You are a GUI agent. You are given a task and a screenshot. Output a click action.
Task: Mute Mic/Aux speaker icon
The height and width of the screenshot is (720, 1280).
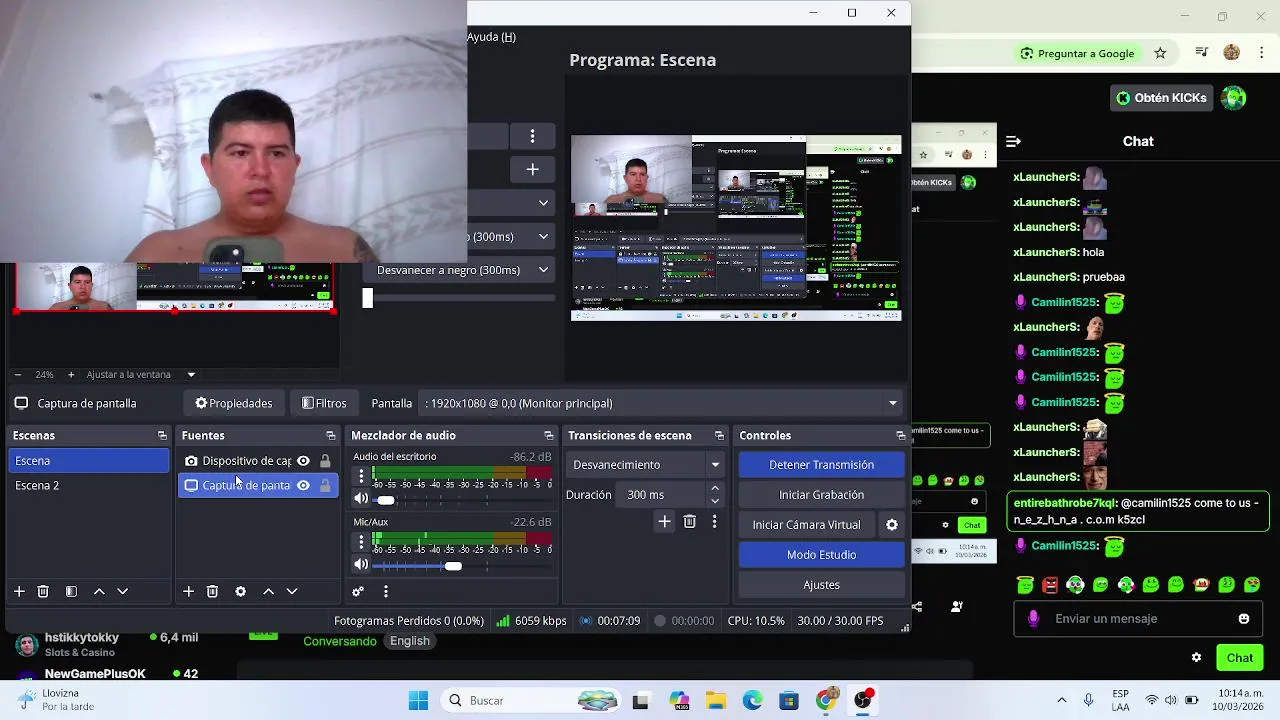361,565
